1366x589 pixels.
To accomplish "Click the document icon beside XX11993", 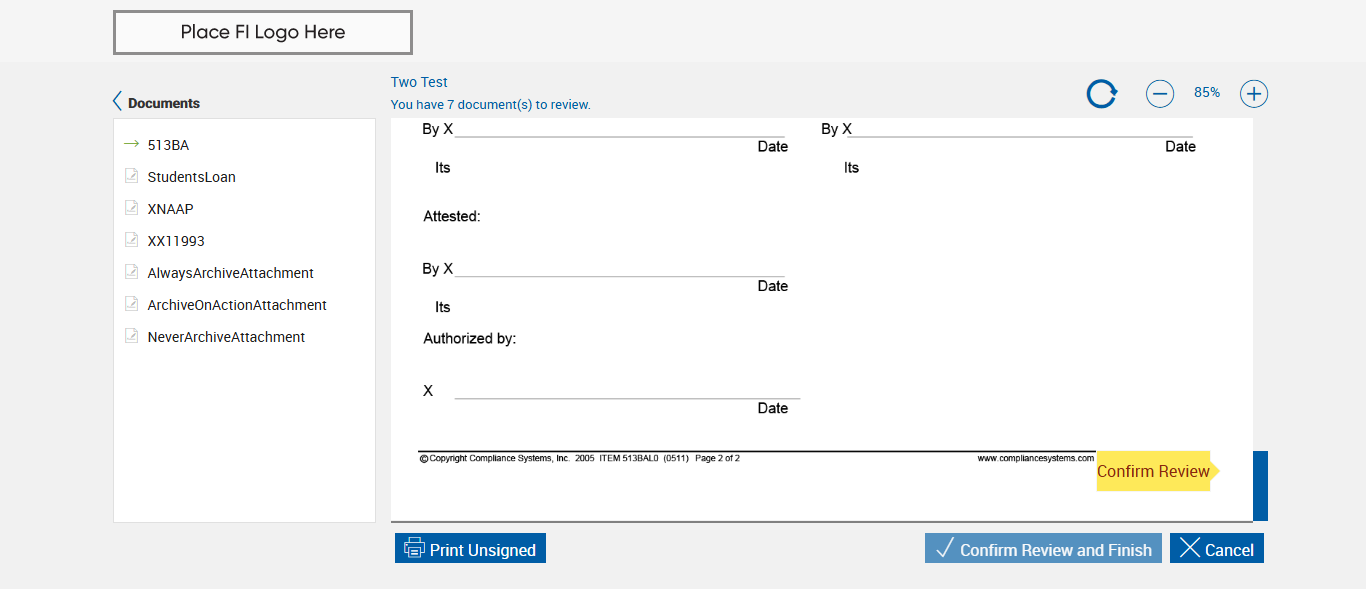I will tap(131, 240).
